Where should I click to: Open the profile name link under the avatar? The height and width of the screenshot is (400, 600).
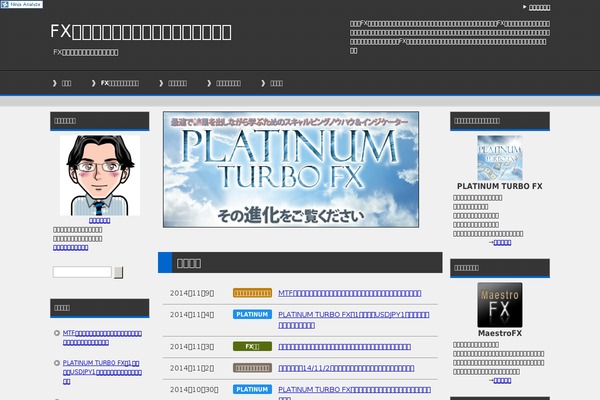(x=99, y=220)
